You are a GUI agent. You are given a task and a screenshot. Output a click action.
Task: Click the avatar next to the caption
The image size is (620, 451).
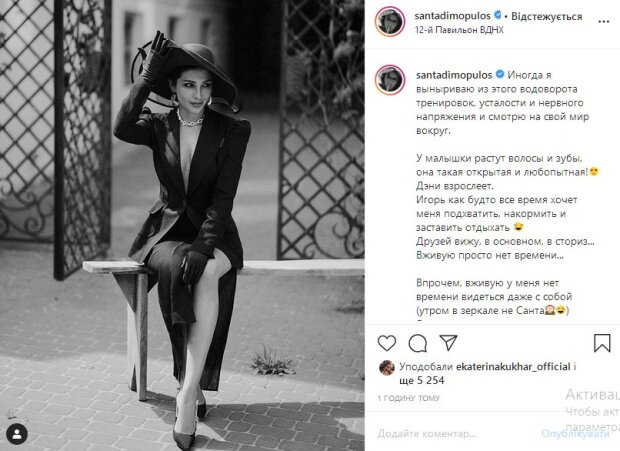coord(390,80)
